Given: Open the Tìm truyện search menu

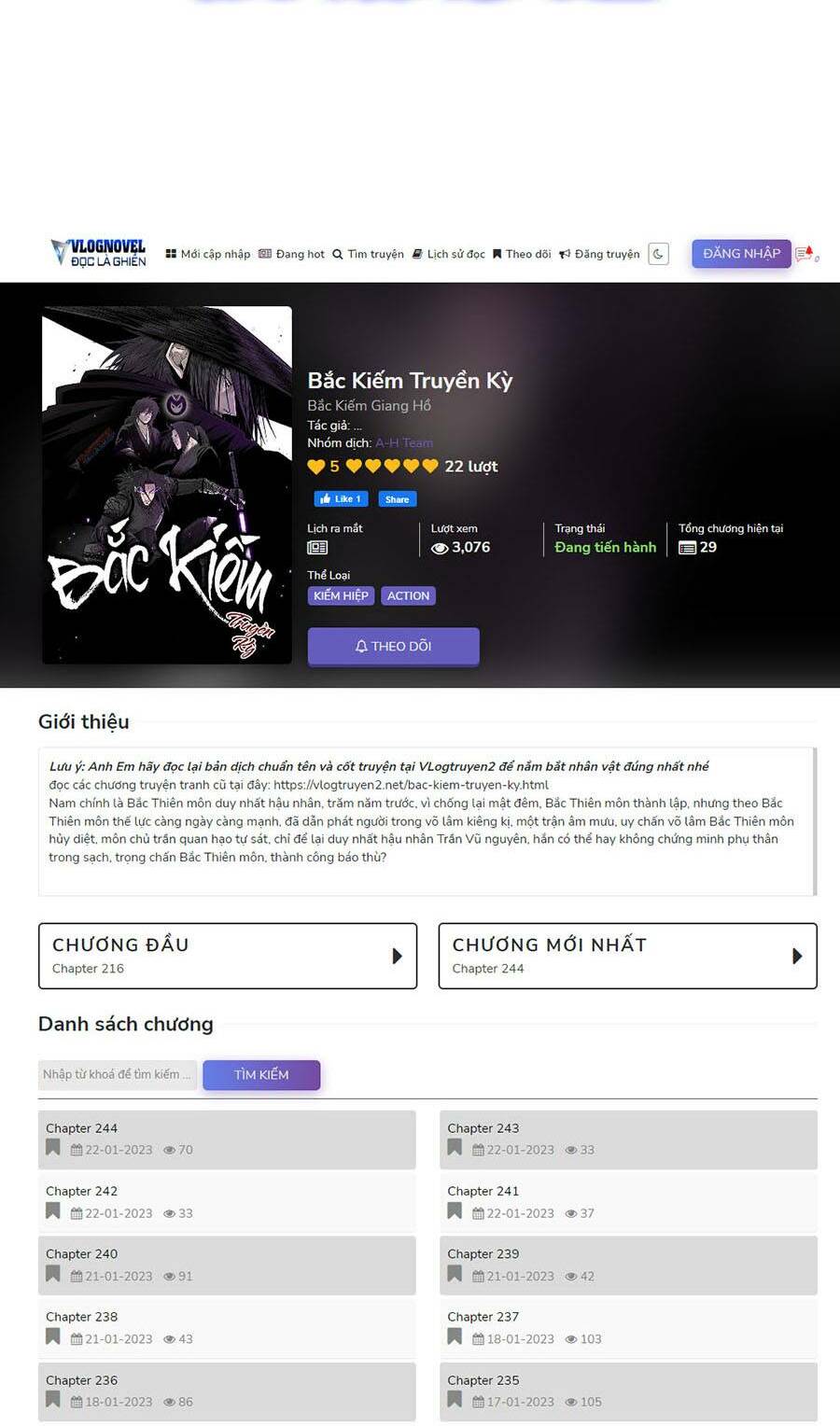Looking at the screenshot, I should coord(368,254).
